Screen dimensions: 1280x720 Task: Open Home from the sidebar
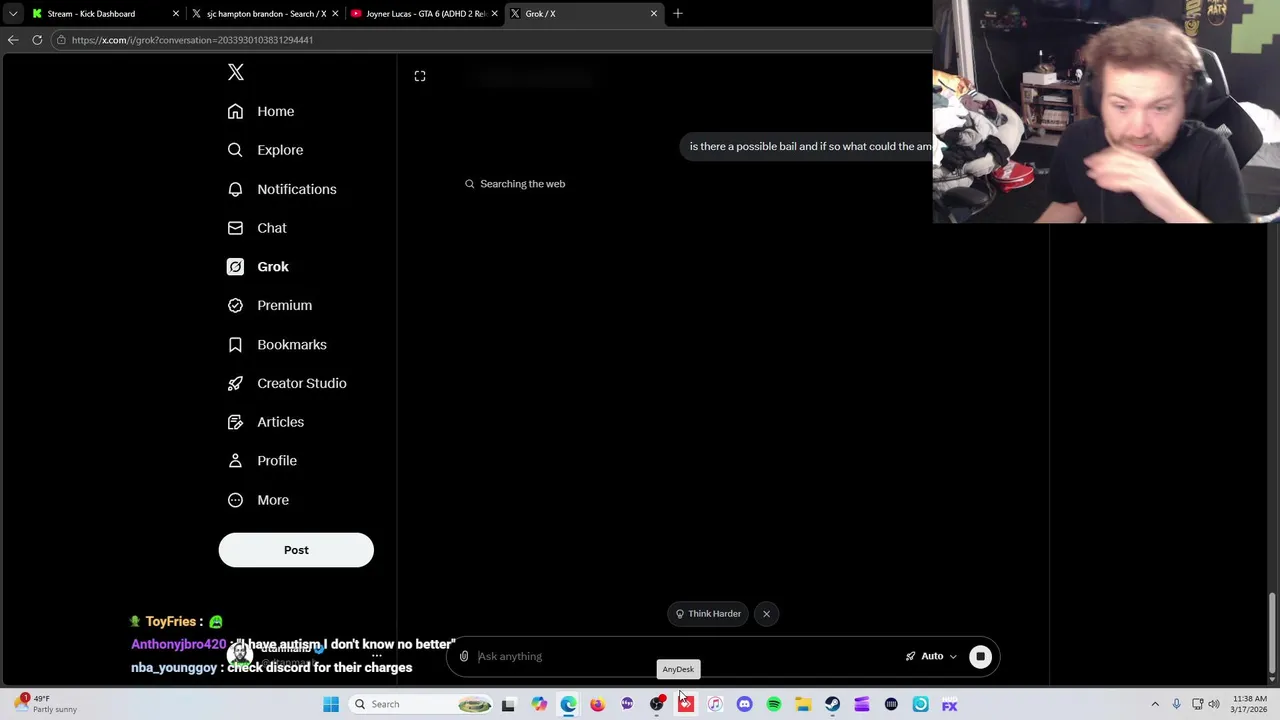coord(261,111)
